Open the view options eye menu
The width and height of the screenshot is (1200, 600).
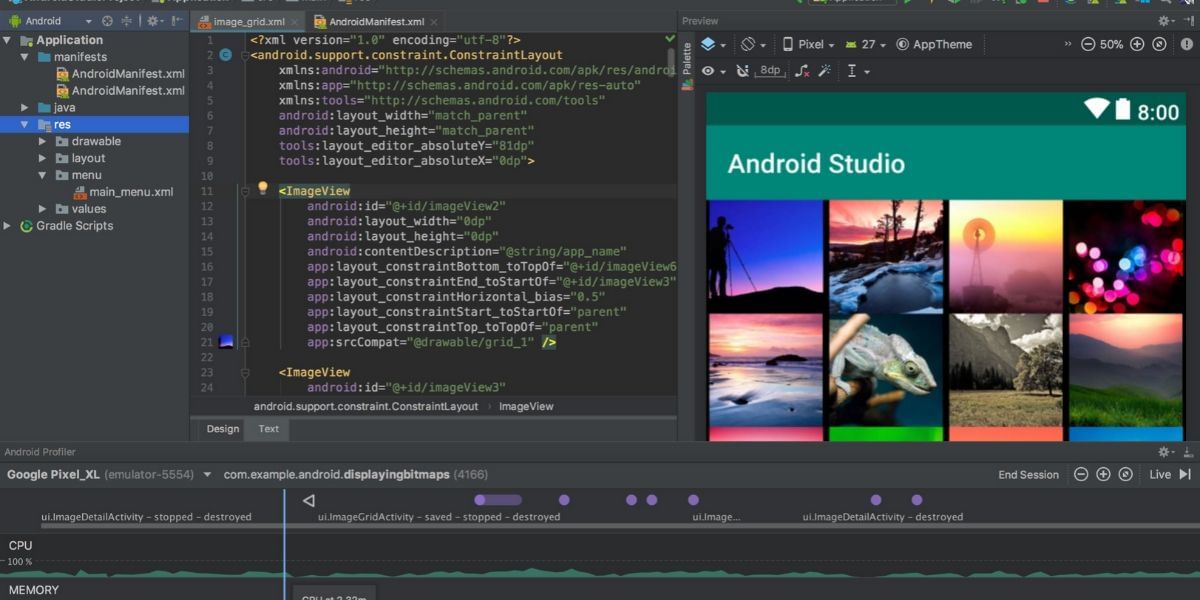pos(712,71)
